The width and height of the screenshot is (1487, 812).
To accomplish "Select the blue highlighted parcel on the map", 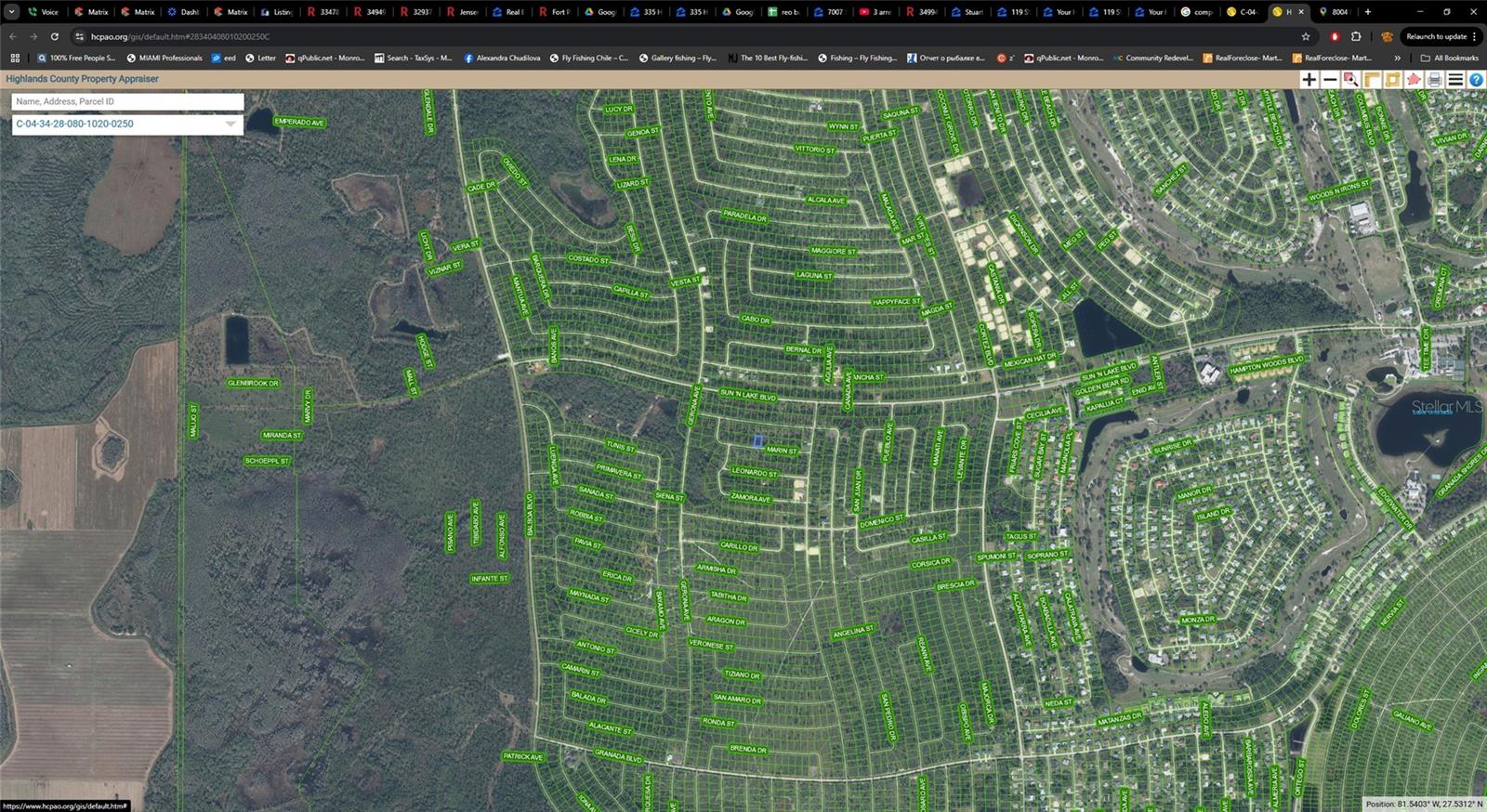I will [758, 441].
